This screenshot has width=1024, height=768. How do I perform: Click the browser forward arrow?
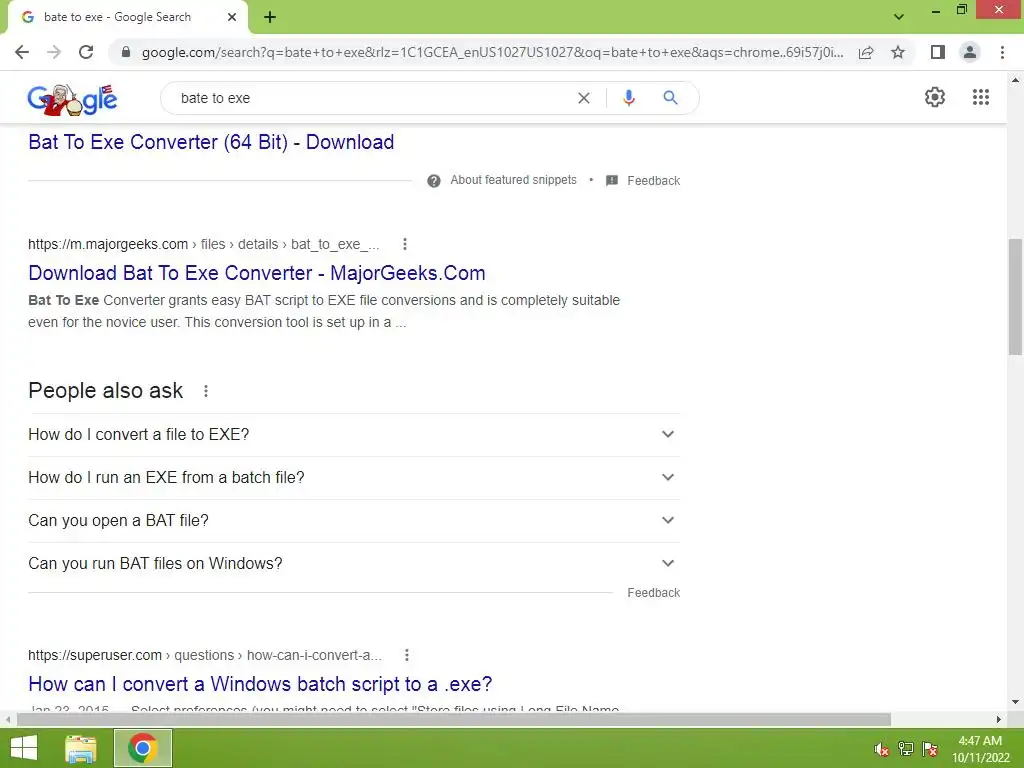point(54,52)
